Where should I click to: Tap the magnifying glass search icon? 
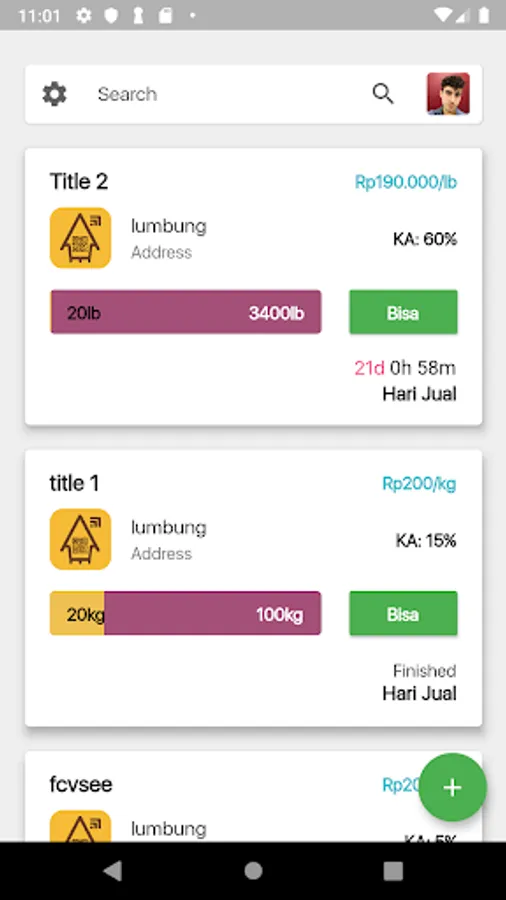pyautogui.click(x=383, y=94)
